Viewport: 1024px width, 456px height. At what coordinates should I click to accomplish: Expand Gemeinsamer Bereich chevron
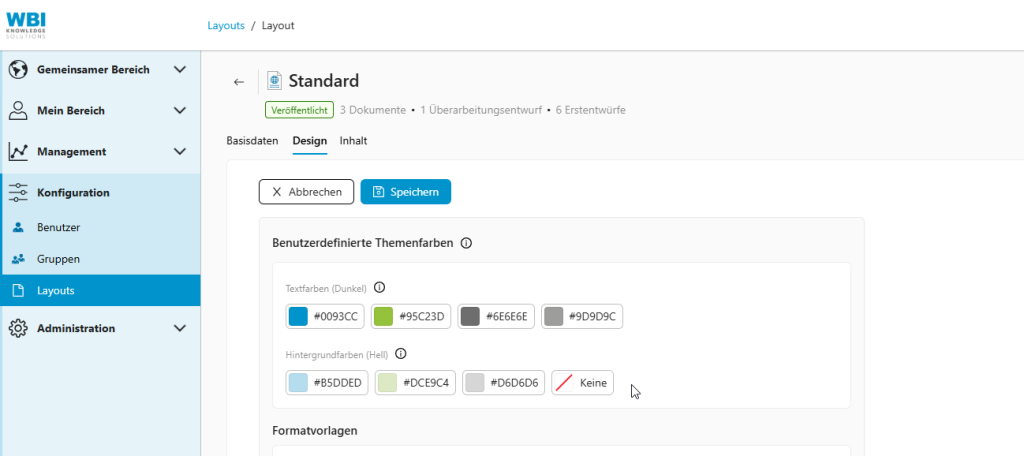180,69
